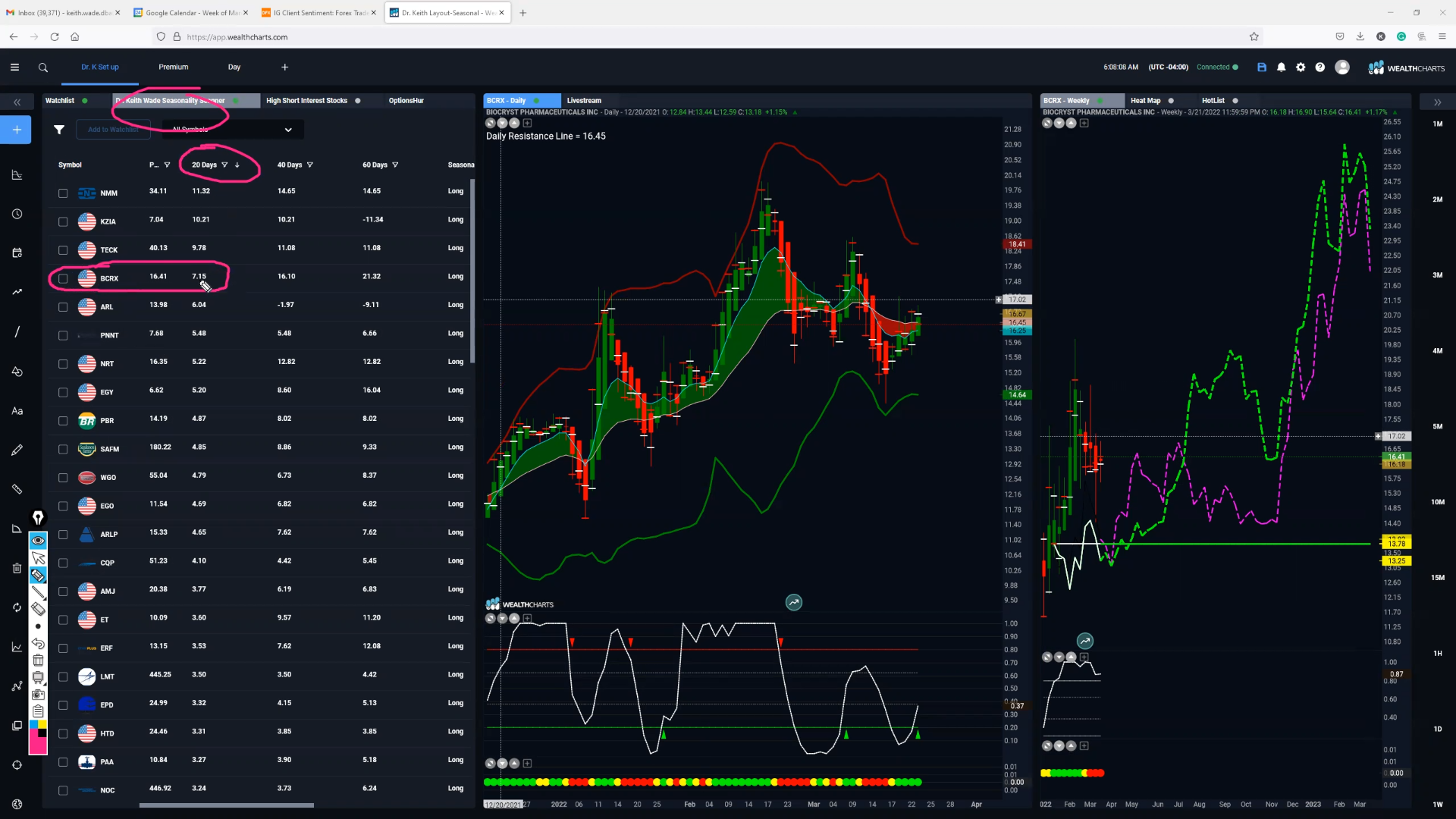Open filter on 40 Days column
1456x819 pixels.
(310, 165)
